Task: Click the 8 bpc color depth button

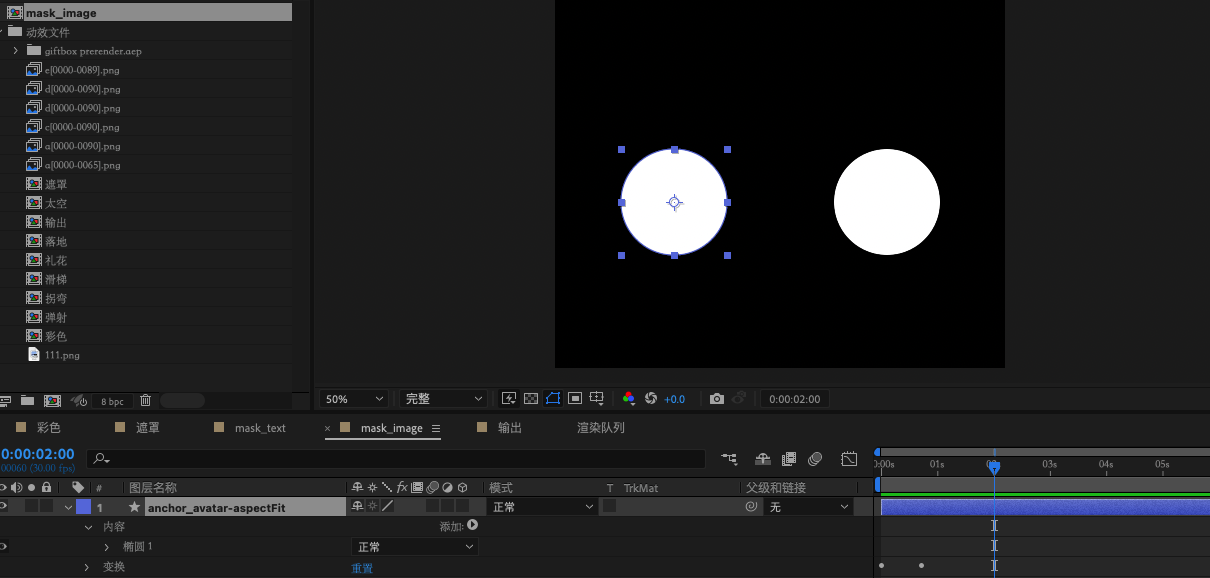Action: click(112, 401)
